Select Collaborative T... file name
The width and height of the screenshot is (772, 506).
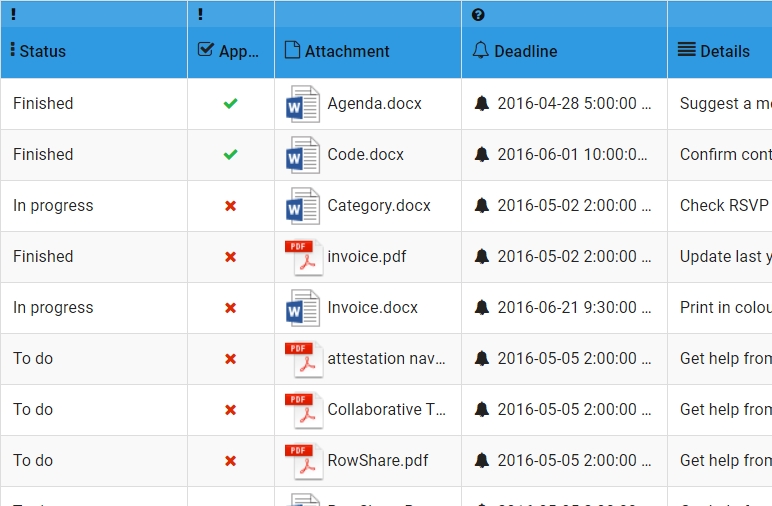[x=386, y=410]
